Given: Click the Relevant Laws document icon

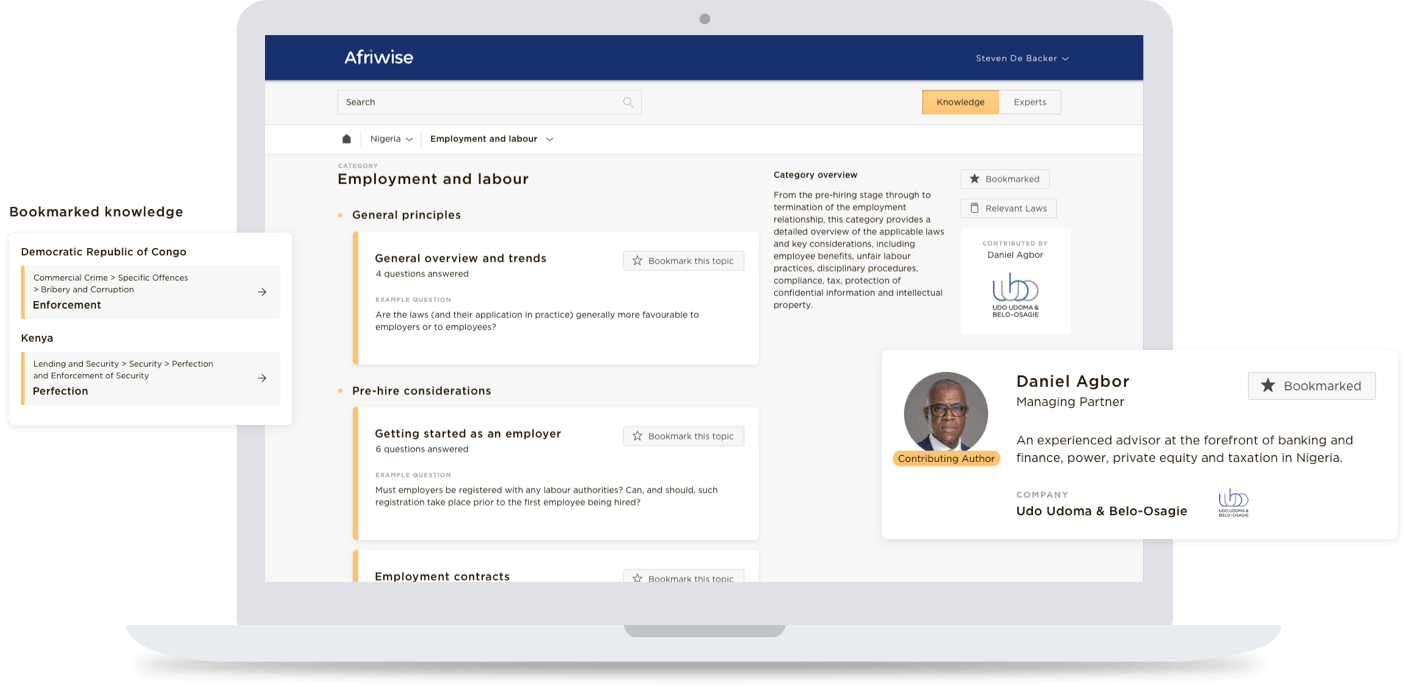Looking at the screenshot, I should (975, 208).
